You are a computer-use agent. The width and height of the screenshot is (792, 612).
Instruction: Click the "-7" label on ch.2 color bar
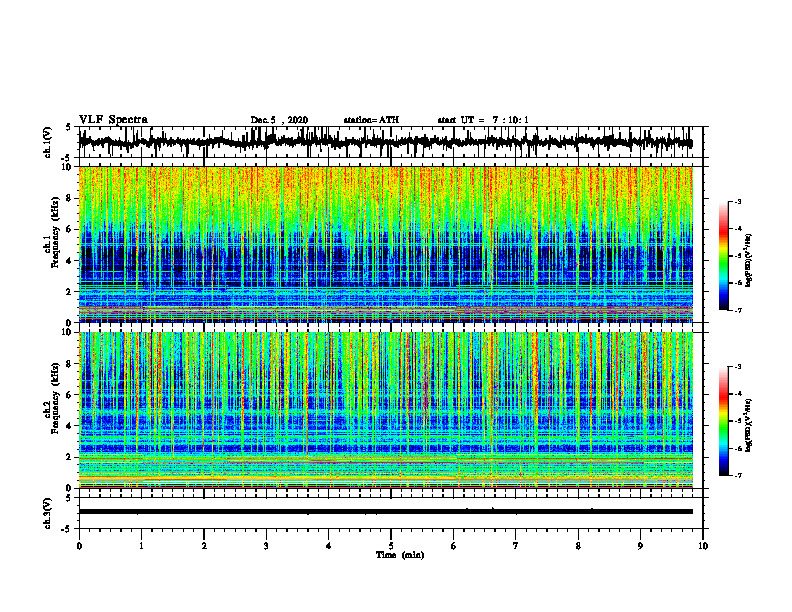coord(738,475)
